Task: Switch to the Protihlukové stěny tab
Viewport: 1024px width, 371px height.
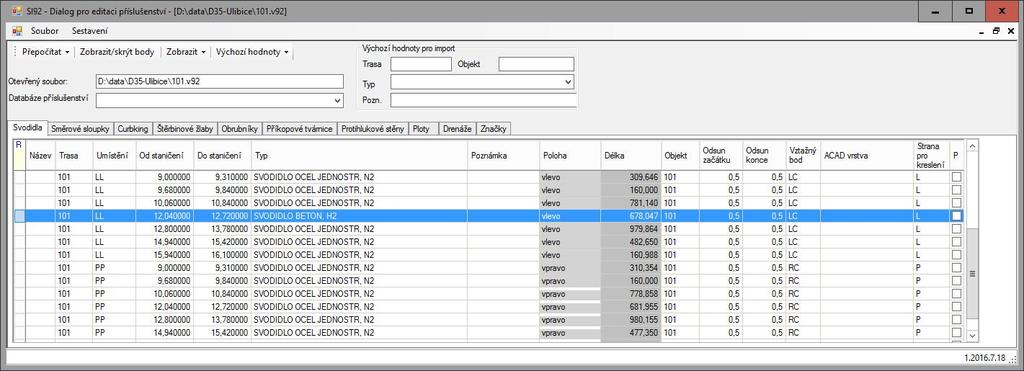Action: tap(373, 129)
